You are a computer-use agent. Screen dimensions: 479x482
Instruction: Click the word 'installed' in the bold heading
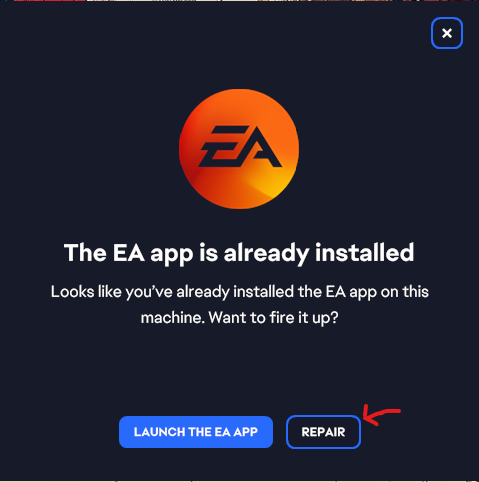pos(365,252)
